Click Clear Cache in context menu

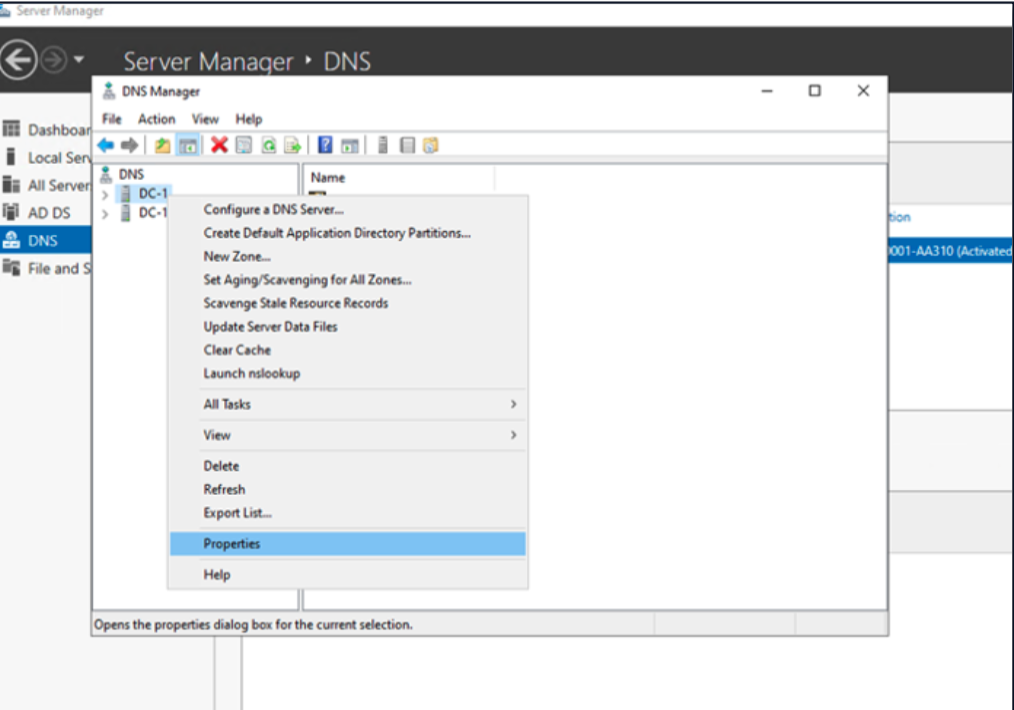coord(237,350)
